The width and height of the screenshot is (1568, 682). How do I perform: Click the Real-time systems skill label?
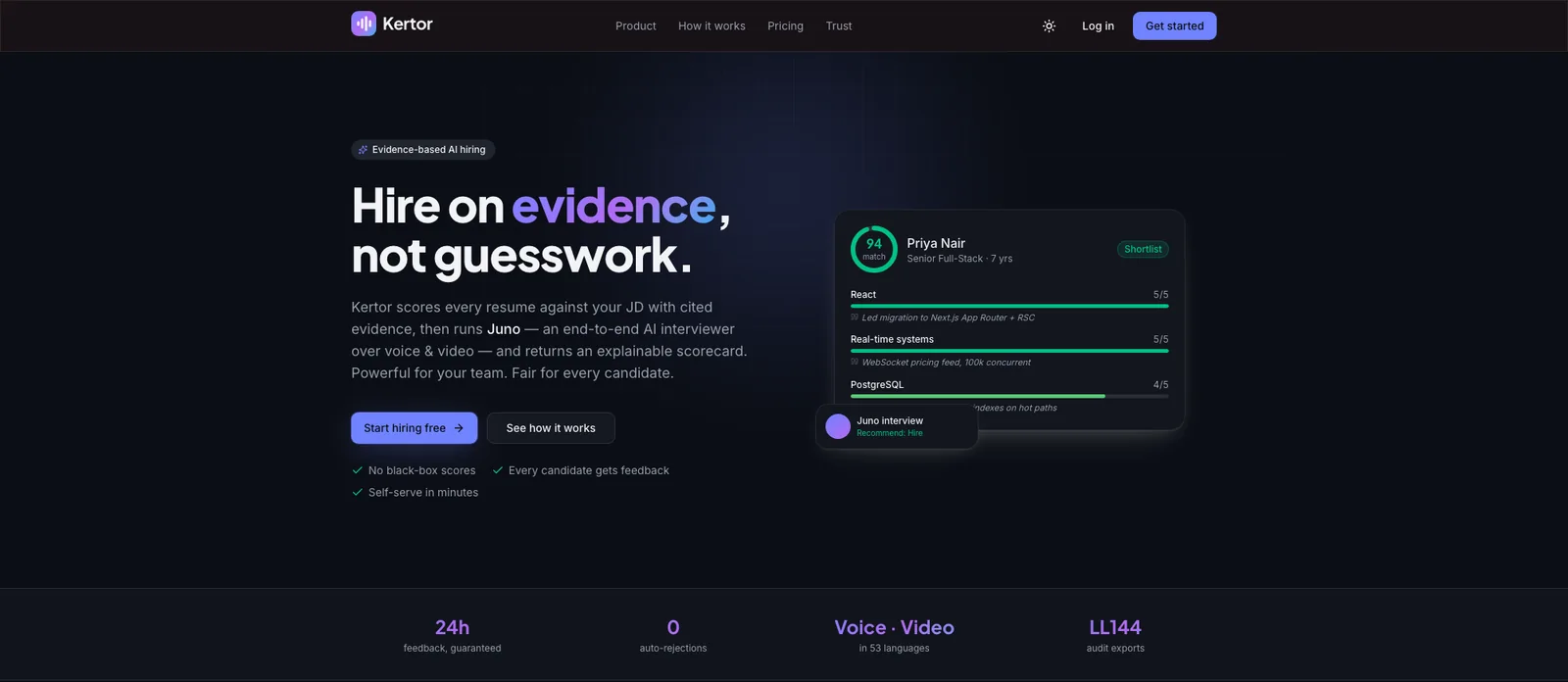coord(892,340)
